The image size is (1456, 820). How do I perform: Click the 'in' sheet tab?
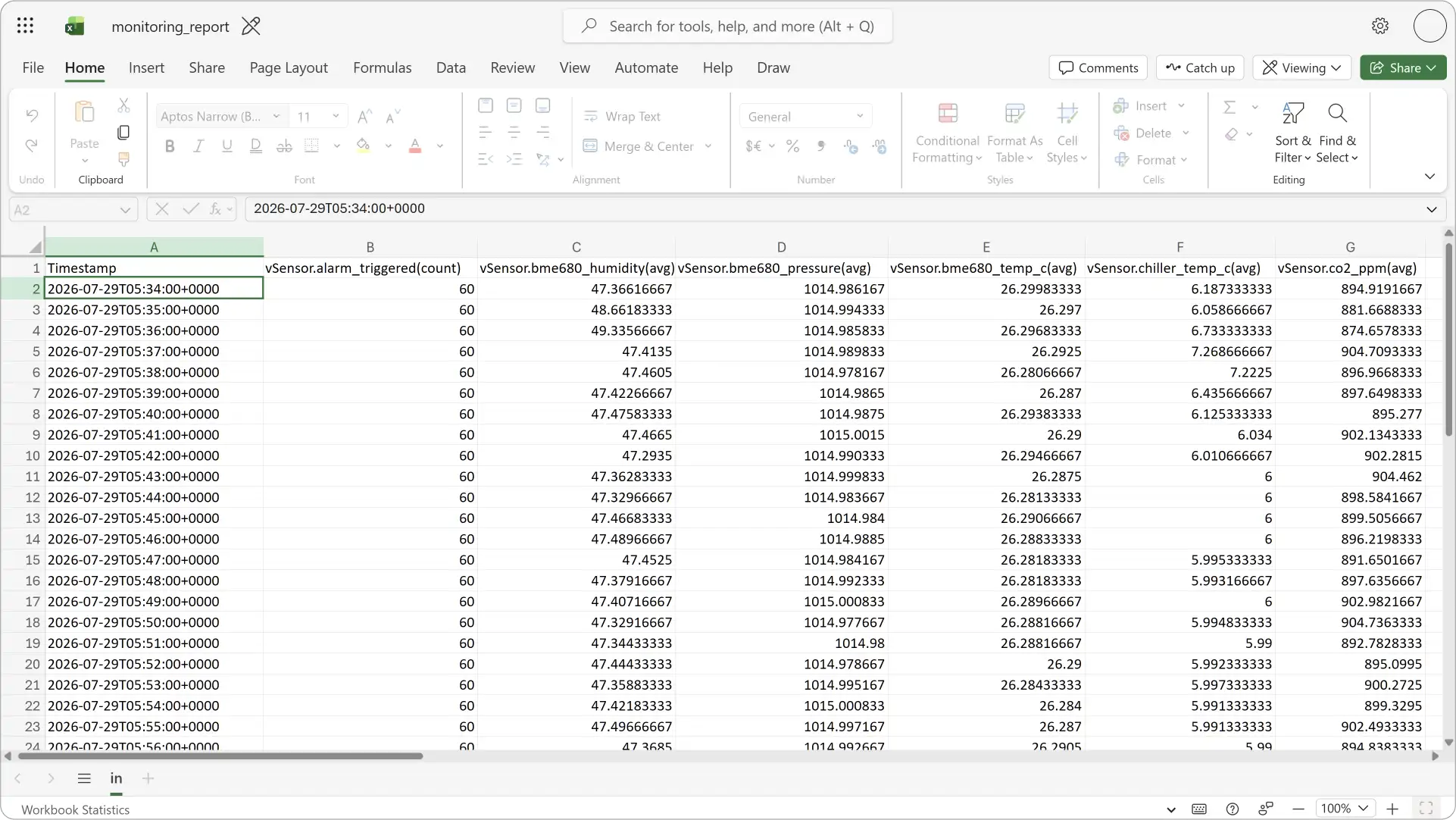[116, 778]
